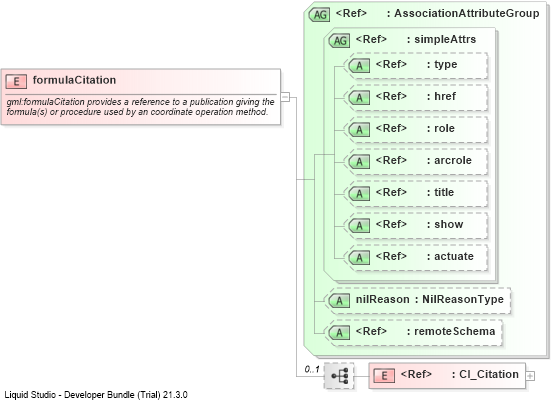Click the A icon beside nilReason attribute
Image resolution: width=553 pixels, height=400 pixels.
click(x=339, y=301)
